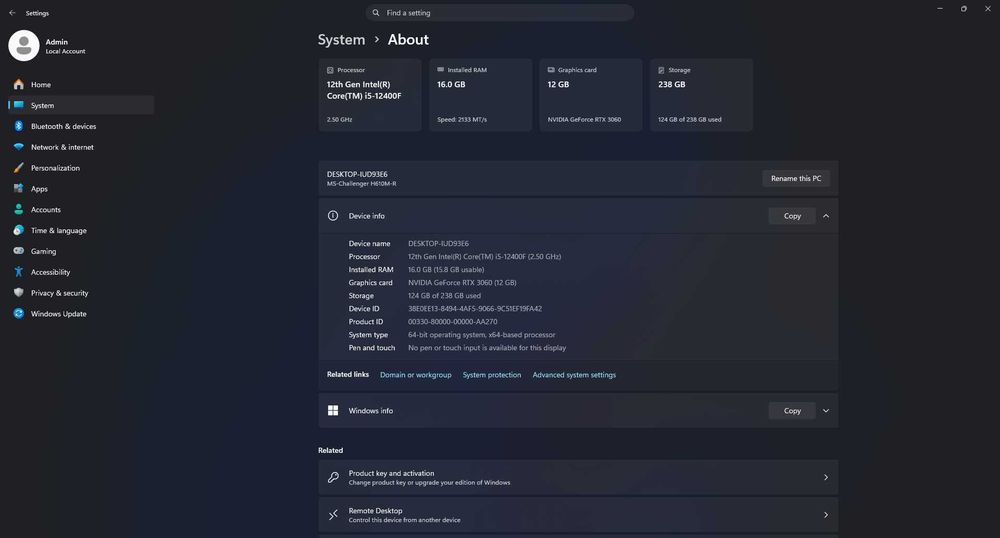Viewport: 1000px width, 538px height.
Task: Click the Find a setting search box
Action: click(x=500, y=13)
